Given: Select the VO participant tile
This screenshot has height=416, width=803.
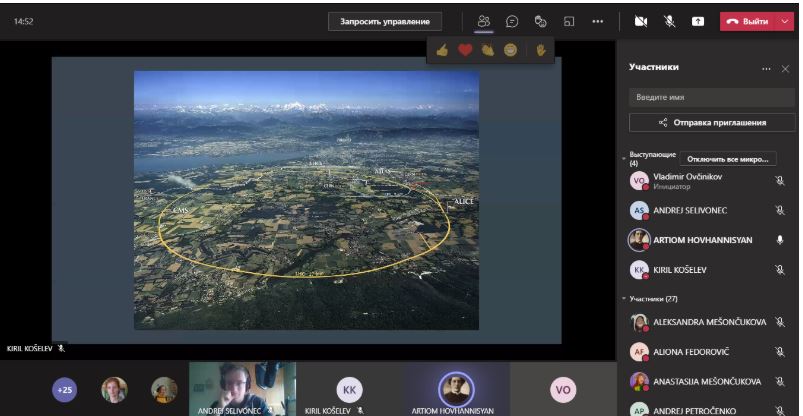Looking at the screenshot, I should click(563, 389).
